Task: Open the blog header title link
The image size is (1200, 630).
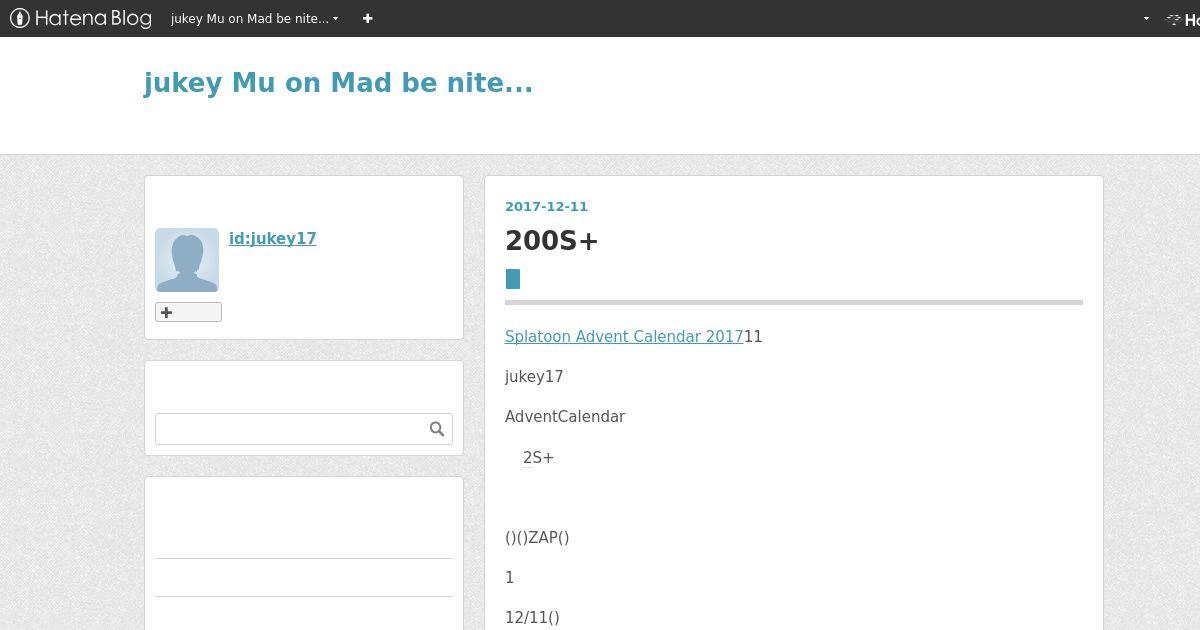Action: (x=338, y=83)
